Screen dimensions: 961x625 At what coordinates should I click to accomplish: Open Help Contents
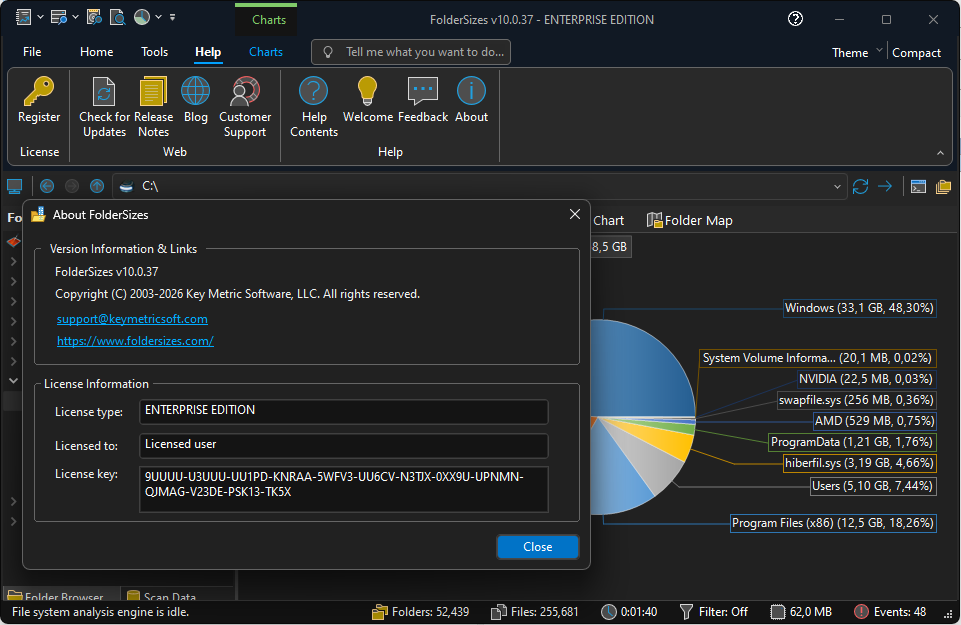coord(314,107)
